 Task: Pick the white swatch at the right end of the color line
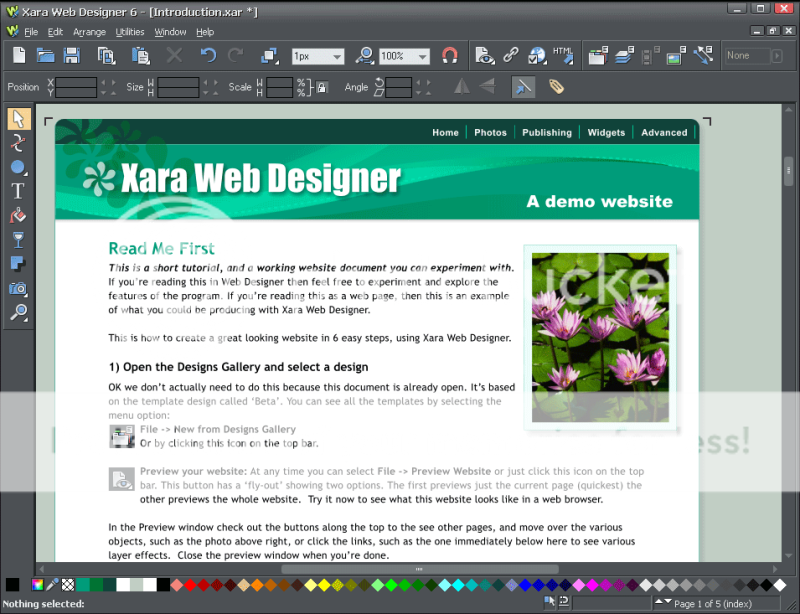[x=780, y=585]
